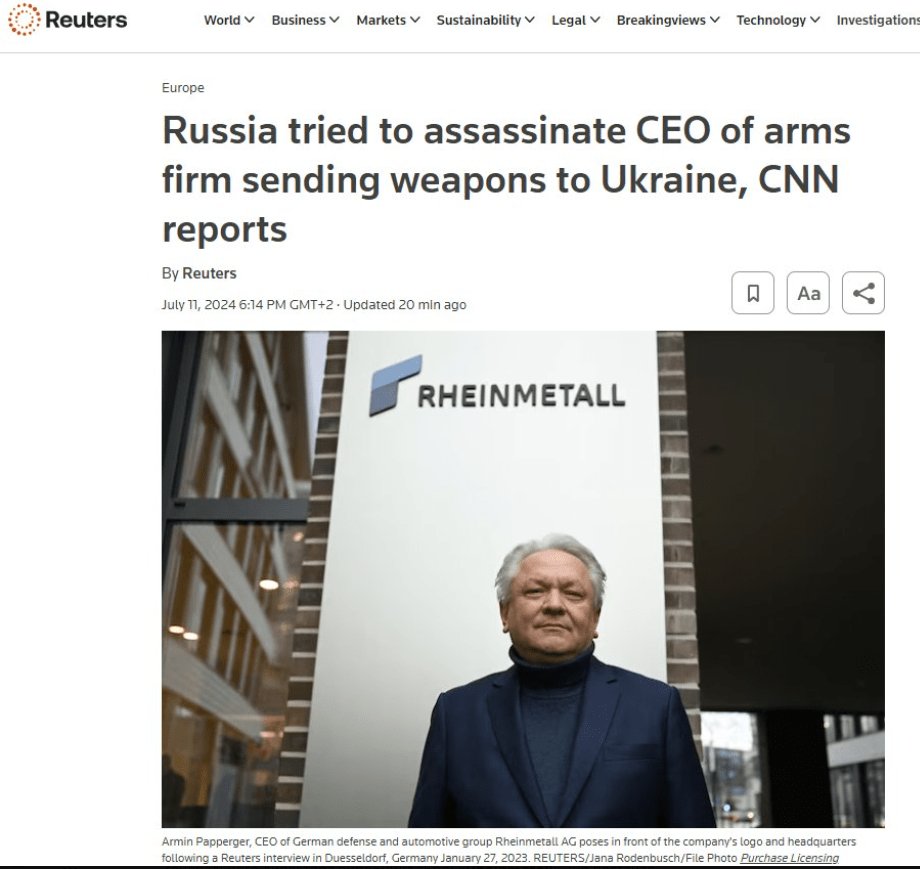Open the Investigations menu item
Image resolution: width=920 pixels, height=869 pixels.
pos(878,20)
